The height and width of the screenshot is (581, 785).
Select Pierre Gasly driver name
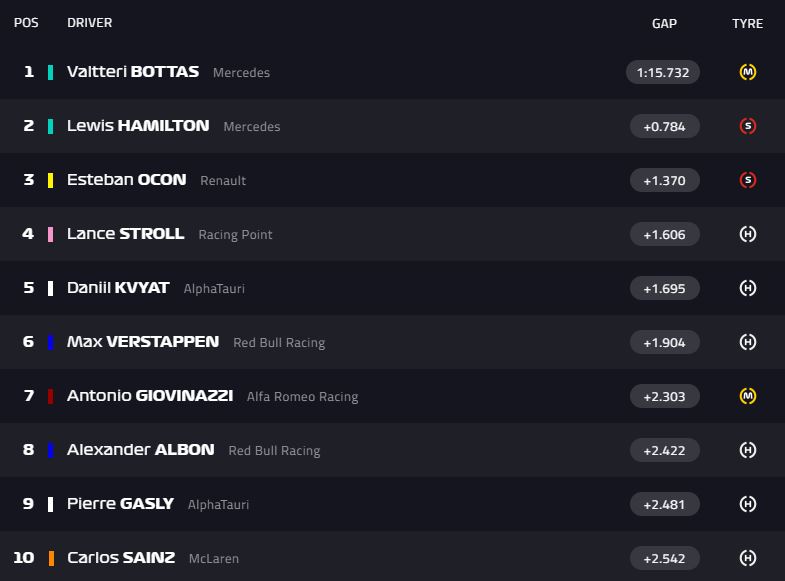[120, 504]
